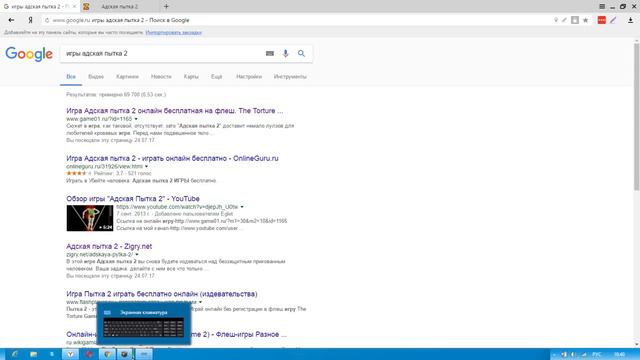Switch to the second 'Адская пытка 2' tab
This screenshot has width=640, height=360.
(120, 7)
